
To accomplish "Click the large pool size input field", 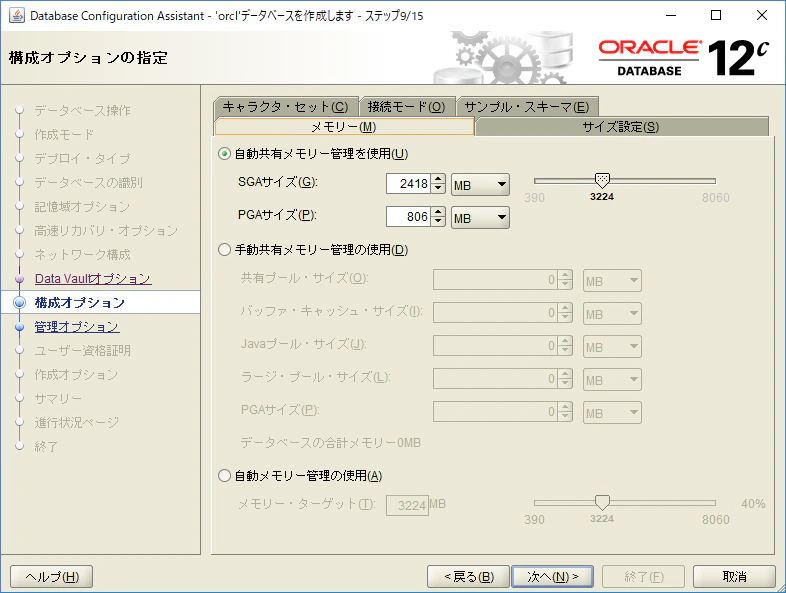I will point(496,378).
